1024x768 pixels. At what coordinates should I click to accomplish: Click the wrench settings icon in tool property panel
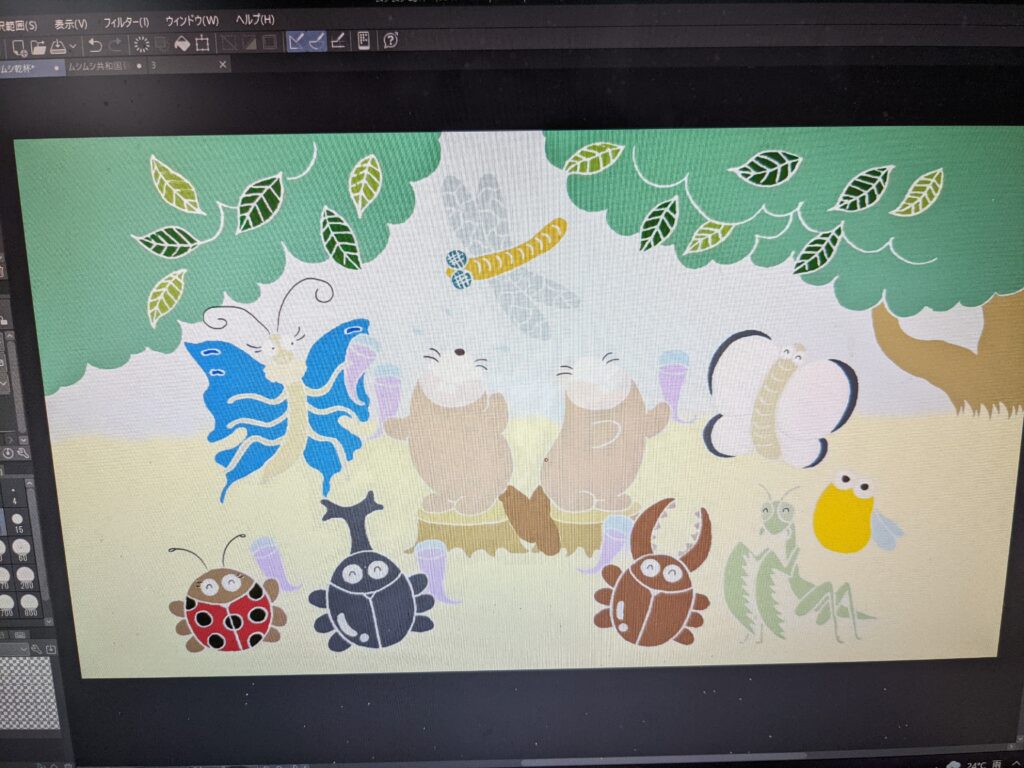point(24,453)
